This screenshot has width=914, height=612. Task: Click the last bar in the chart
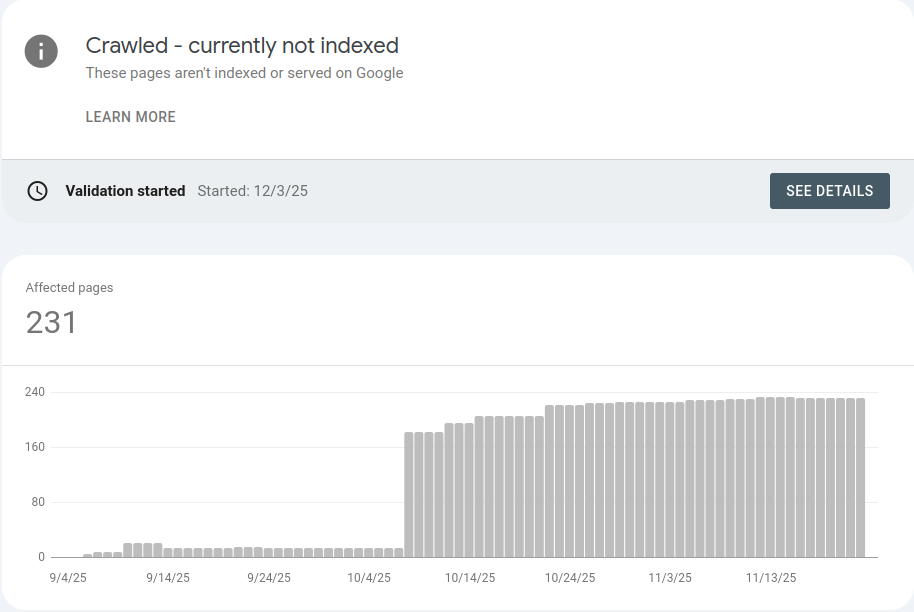coord(860,478)
